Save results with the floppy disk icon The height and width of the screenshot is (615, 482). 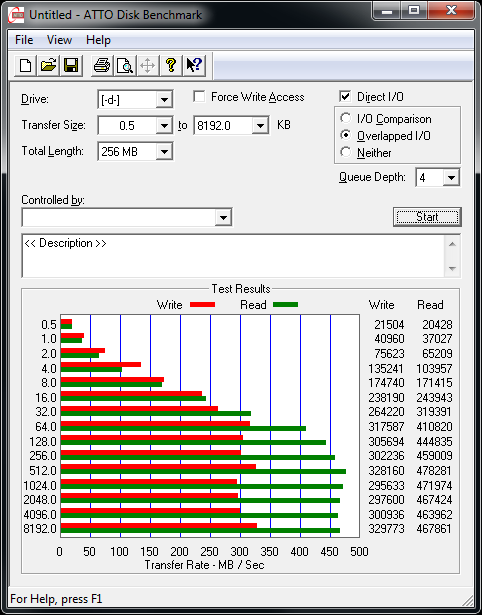coord(71,65)
